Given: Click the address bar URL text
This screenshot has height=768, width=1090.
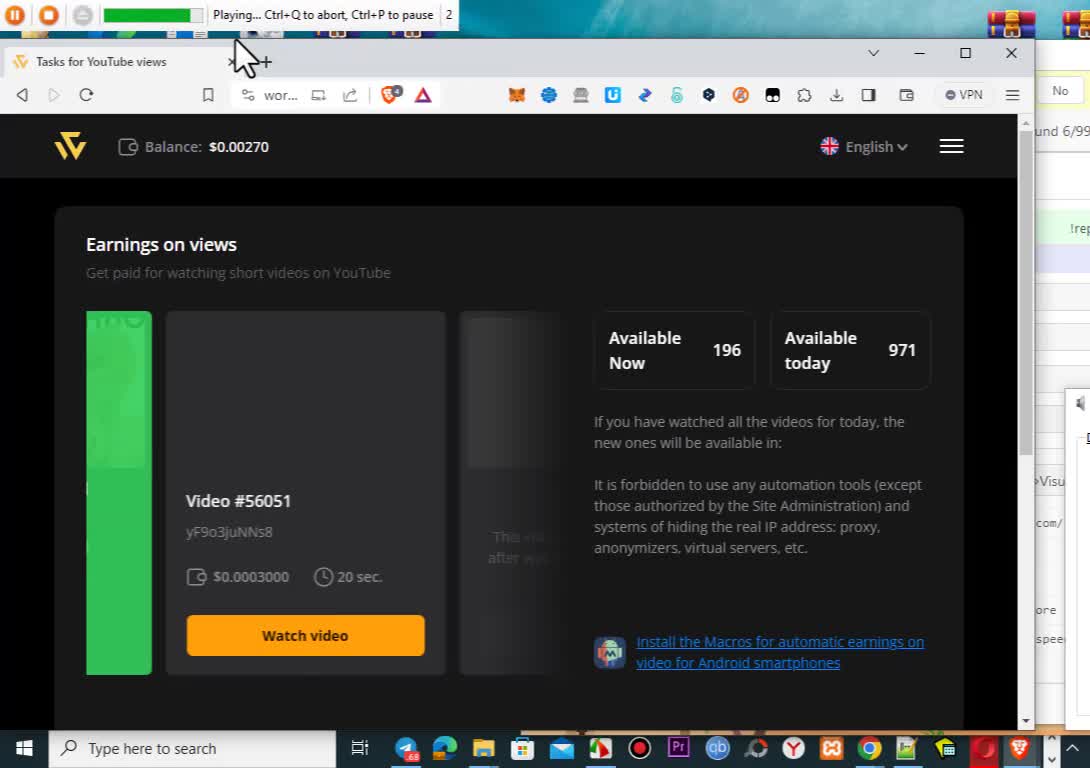Looking at the screenshot, I should [x=281, y=95].
